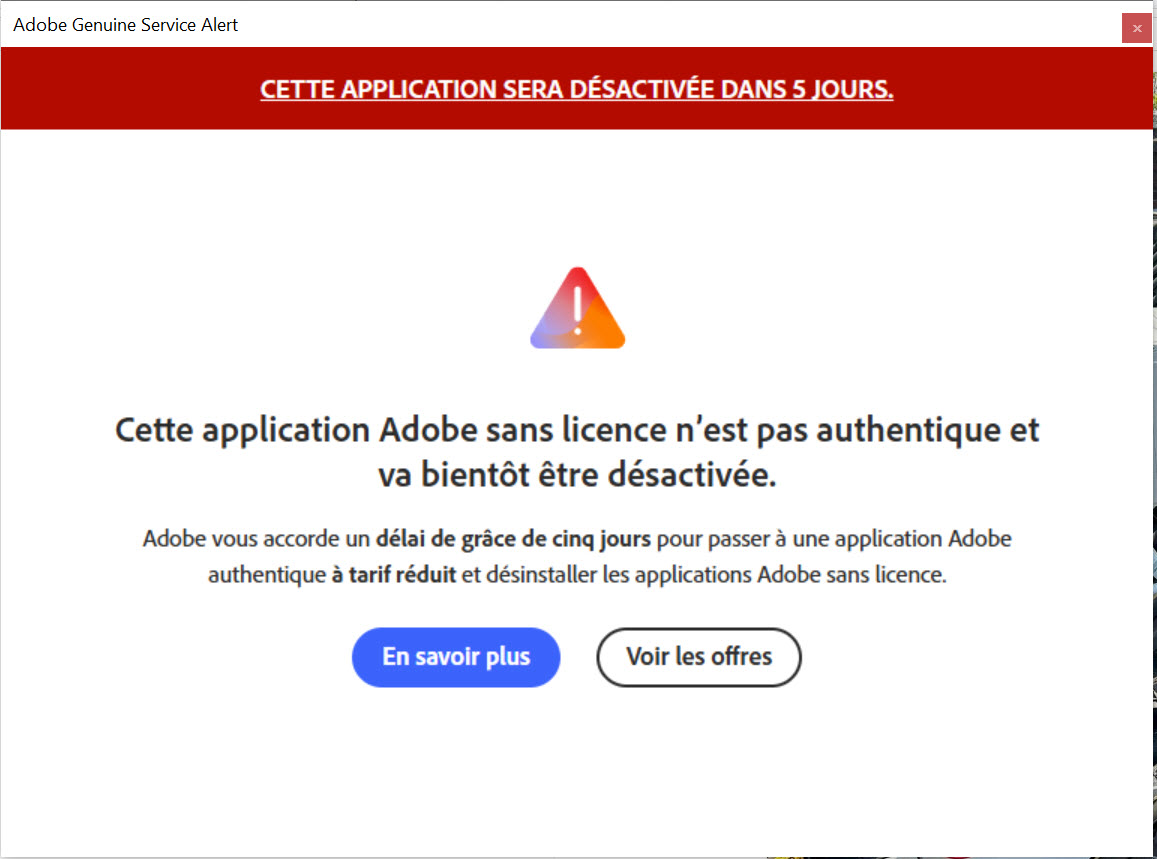Click the red banner link about deactivation in 5 days
Screen dimensions: 1157x859
(x=576, y=89)
